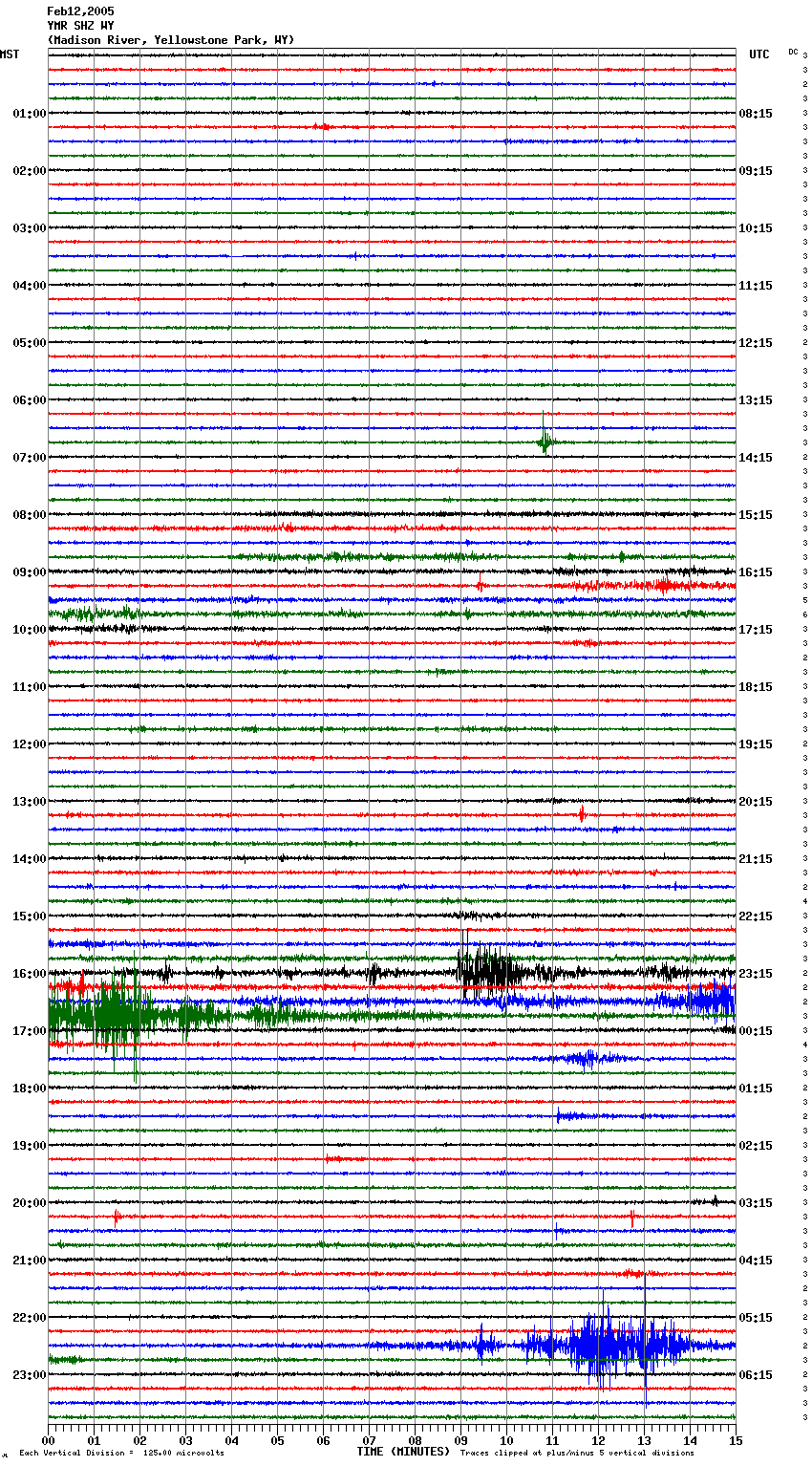This screenshot has height=1466, width=812.
Task: Click the 19:15 UTC time label
Action: click(x=756, y=744)
